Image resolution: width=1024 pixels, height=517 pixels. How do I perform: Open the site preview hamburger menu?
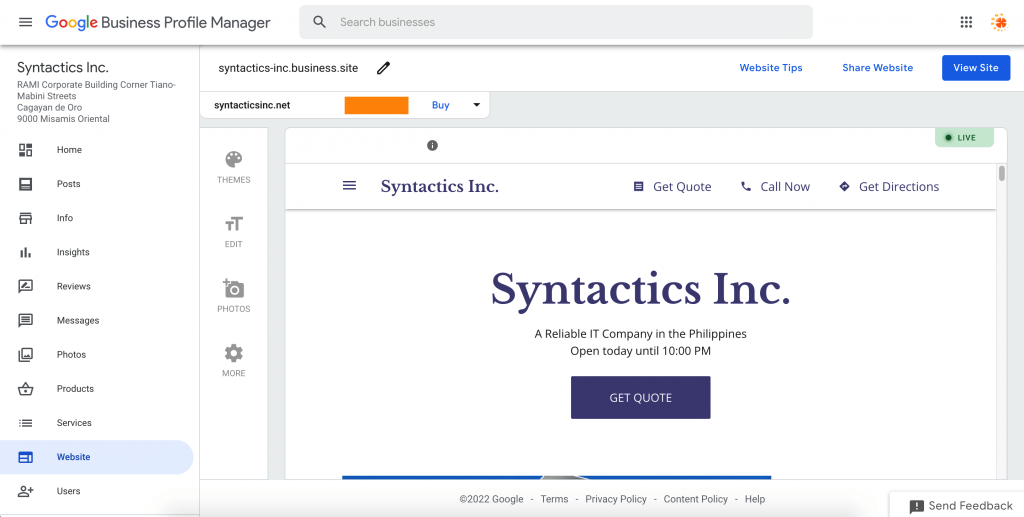point(349,186)
